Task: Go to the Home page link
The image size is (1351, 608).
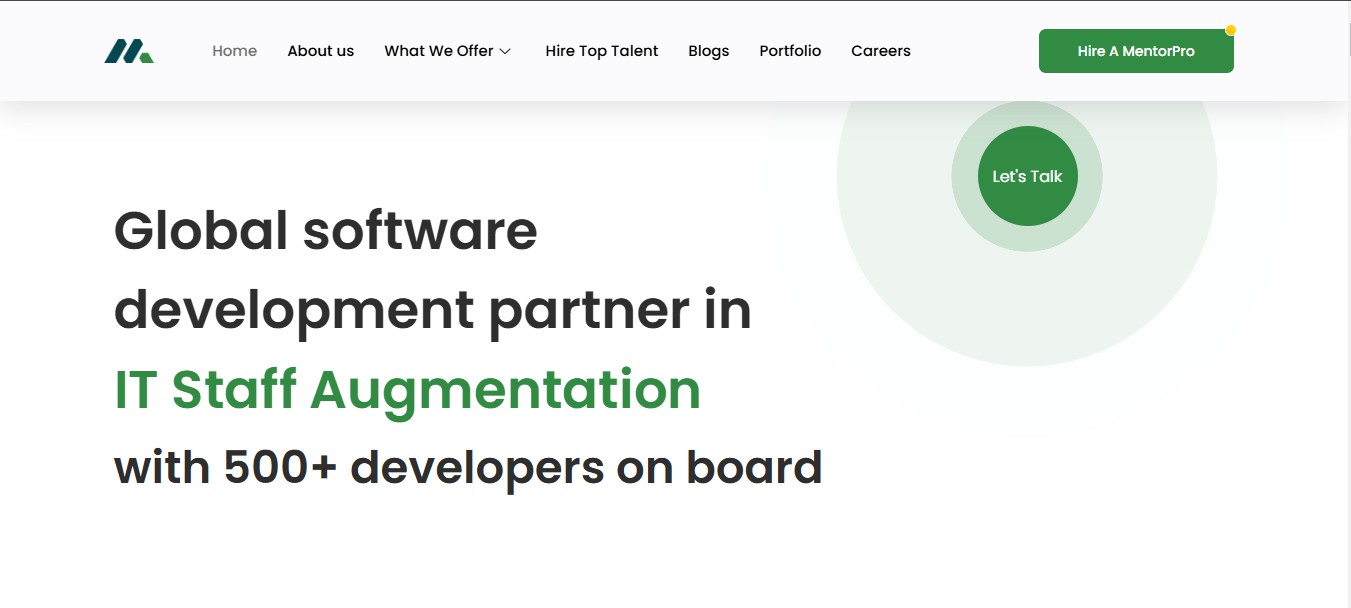Action: [x=234, y=51]
